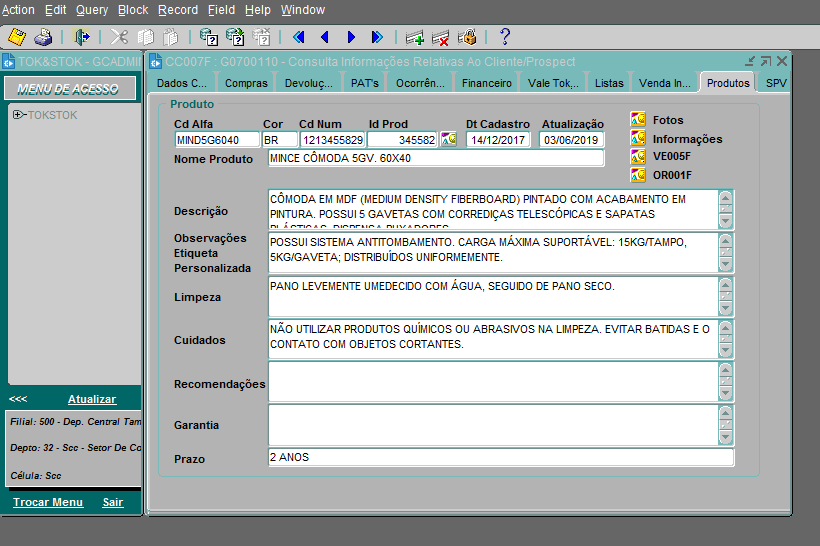Click the icon next to Id Prod field
Screen dimensions: 820x546
(449, 139)
